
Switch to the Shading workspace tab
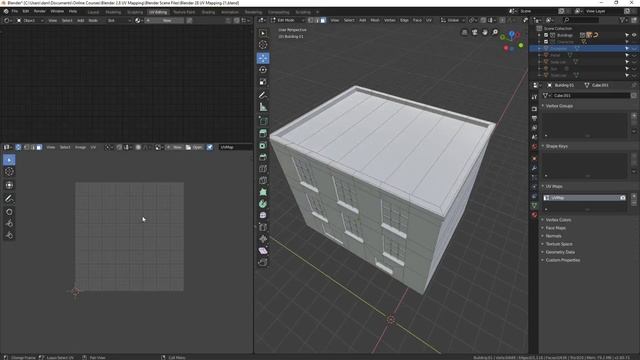pos(208,12)
